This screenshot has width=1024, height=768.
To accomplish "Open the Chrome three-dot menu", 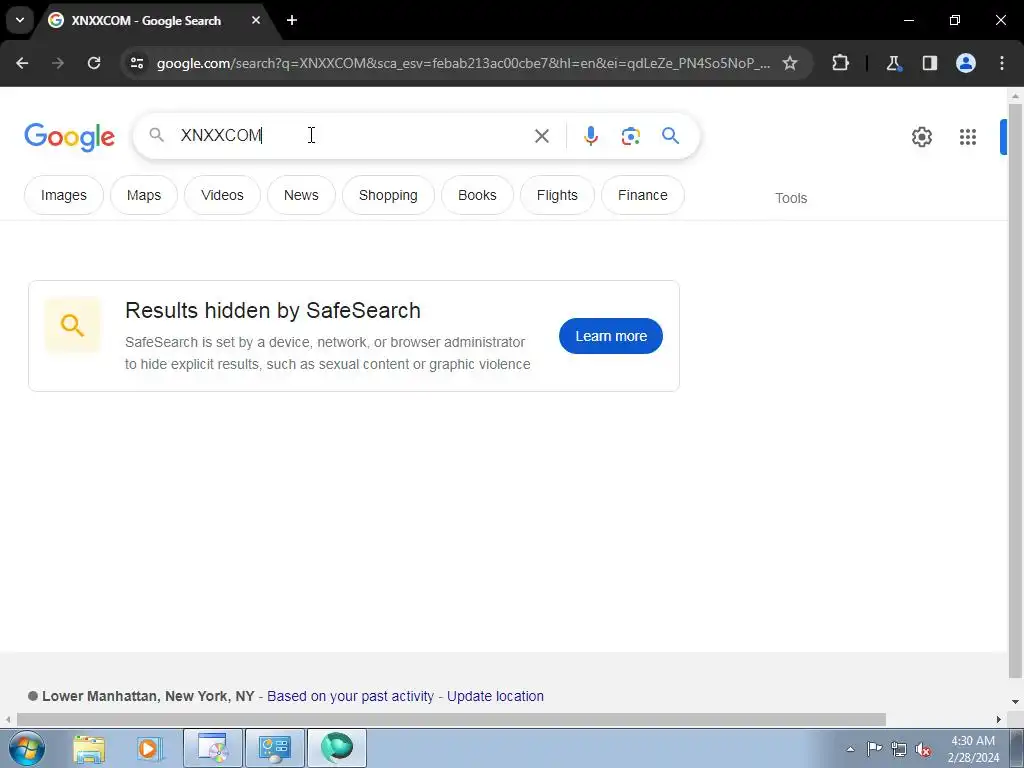I will coord(1002,63).
